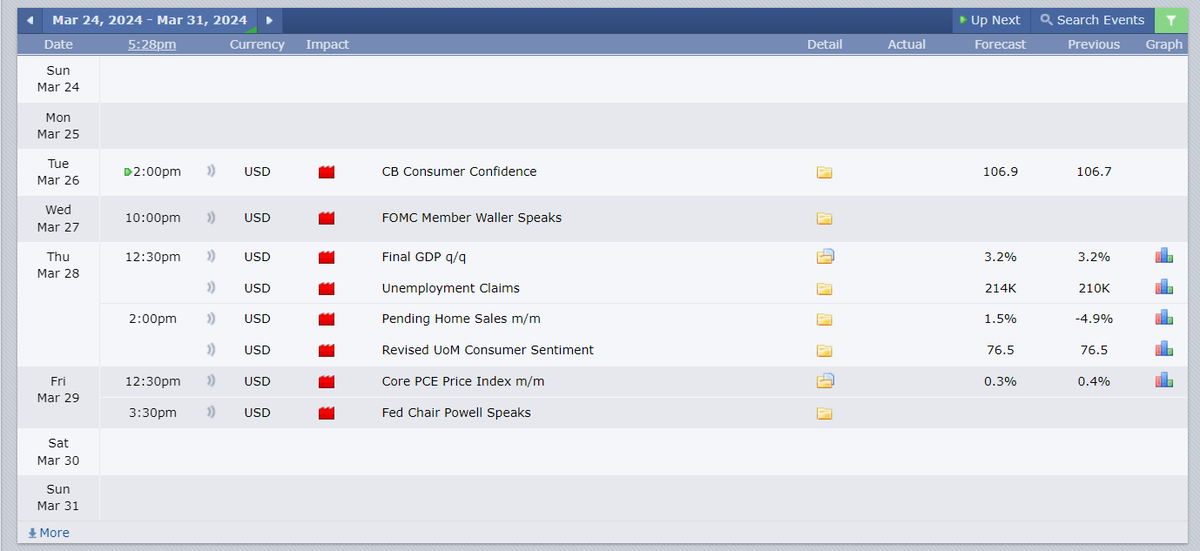Image resolution: width=1200 pixels, height=551 pixels.
Task: Open detail folder for Revised UoM Consumer Sentiment
Action: [x=824, y=351]
